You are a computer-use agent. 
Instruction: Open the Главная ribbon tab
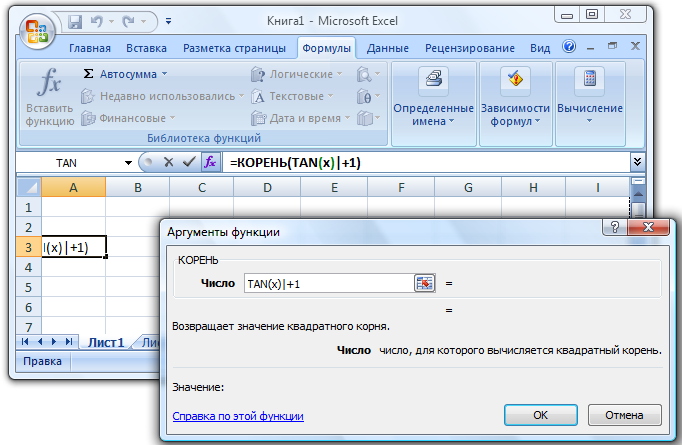[90, 48]
